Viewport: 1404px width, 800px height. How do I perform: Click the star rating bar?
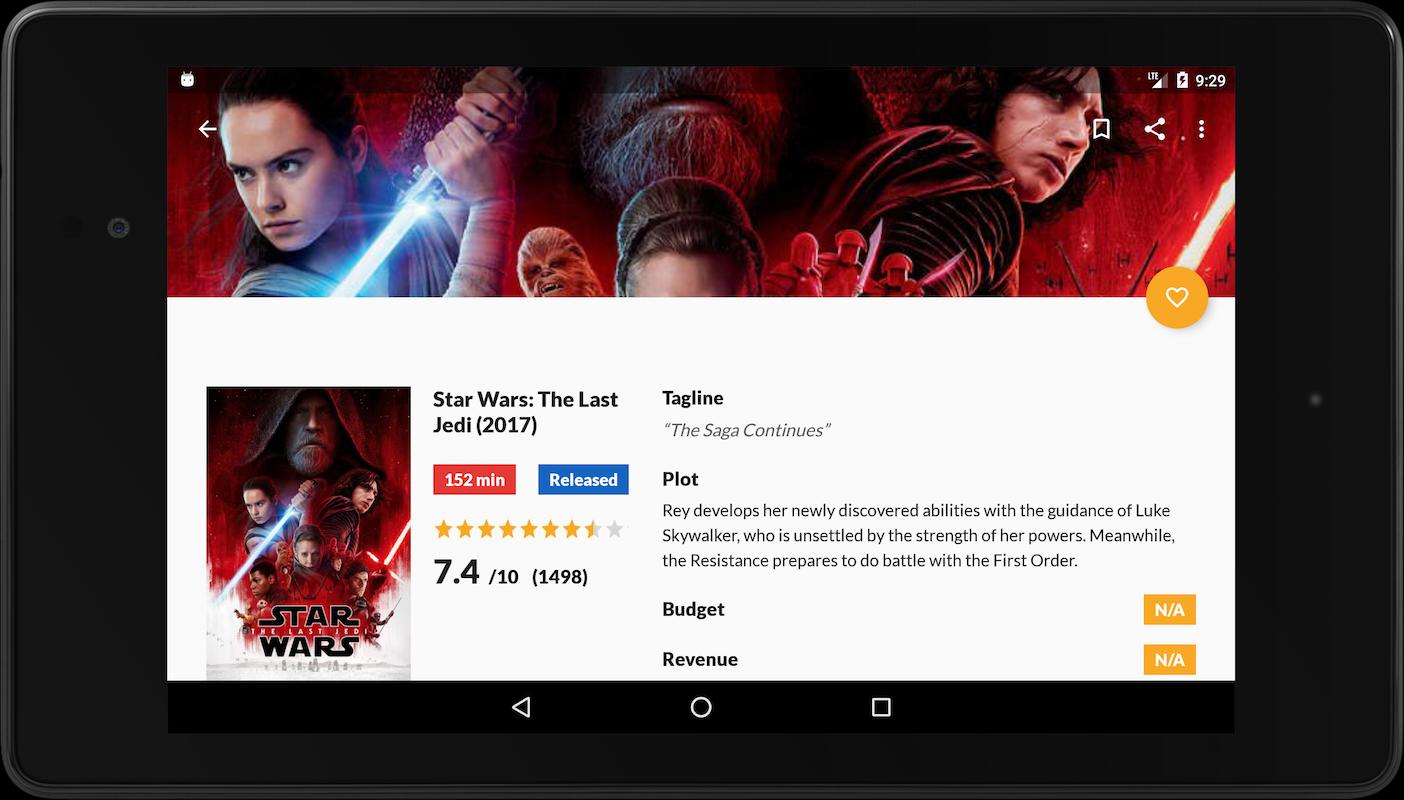tap(528, 529)
